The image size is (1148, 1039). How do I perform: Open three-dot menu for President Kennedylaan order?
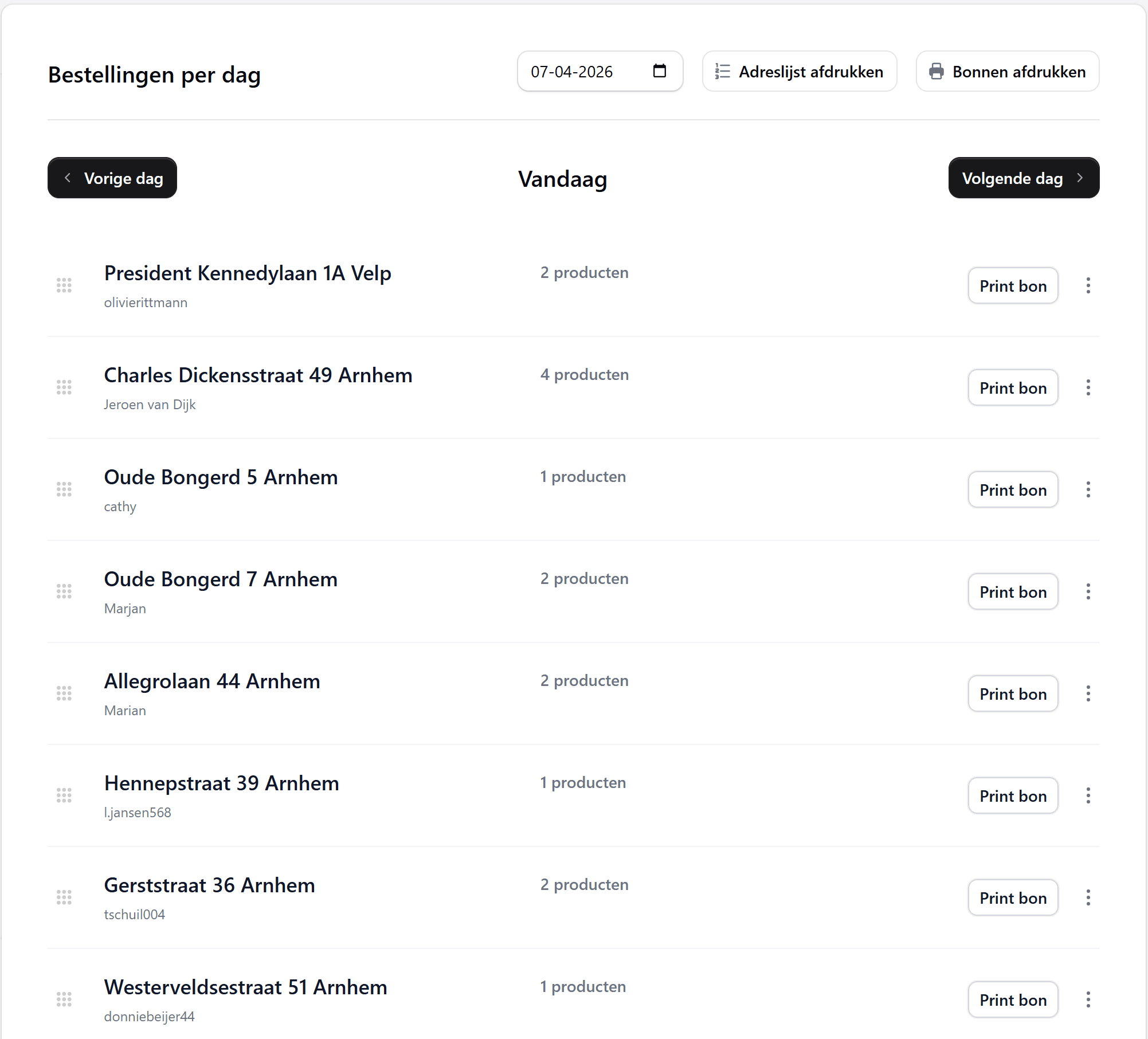1088,285
